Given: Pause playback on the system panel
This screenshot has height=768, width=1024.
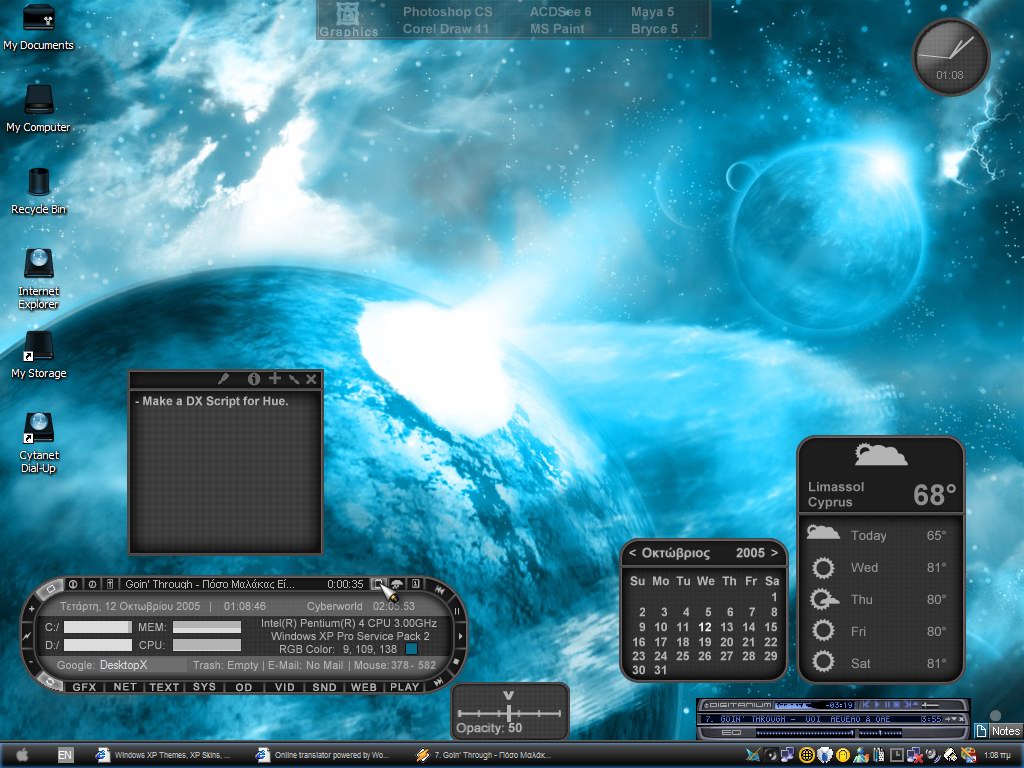Looking at the screenshot, I should (x=457, y=612).
